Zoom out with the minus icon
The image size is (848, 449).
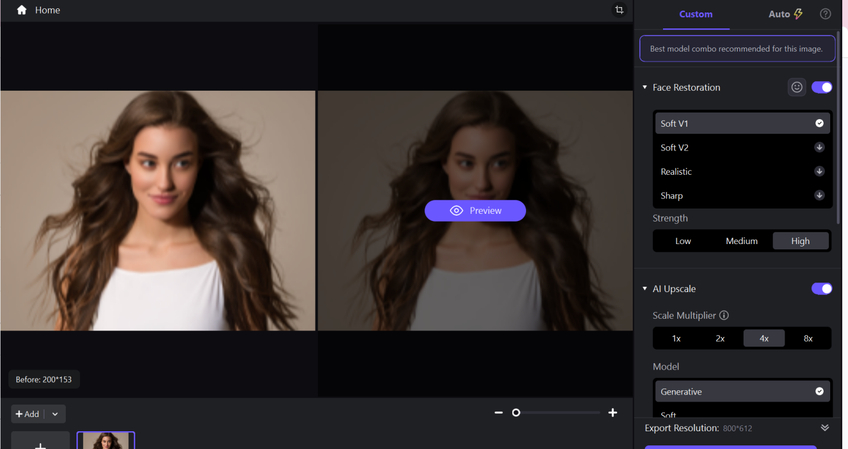[x=499, y=413]
